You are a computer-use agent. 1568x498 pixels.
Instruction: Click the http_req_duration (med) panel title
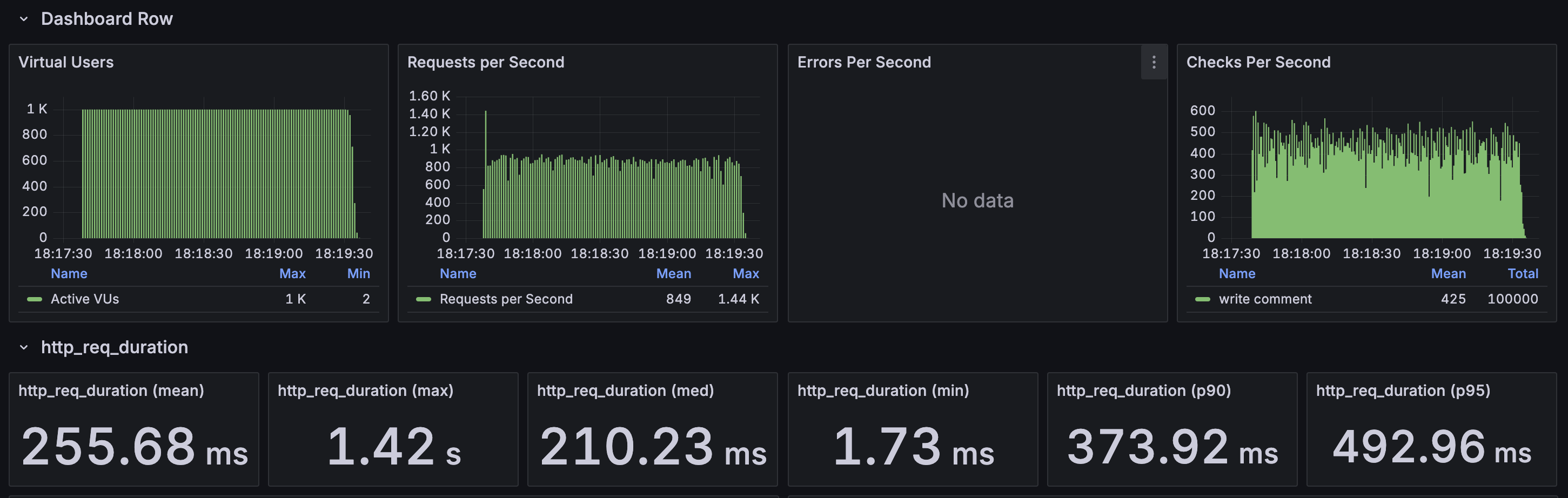coord(625,391)
